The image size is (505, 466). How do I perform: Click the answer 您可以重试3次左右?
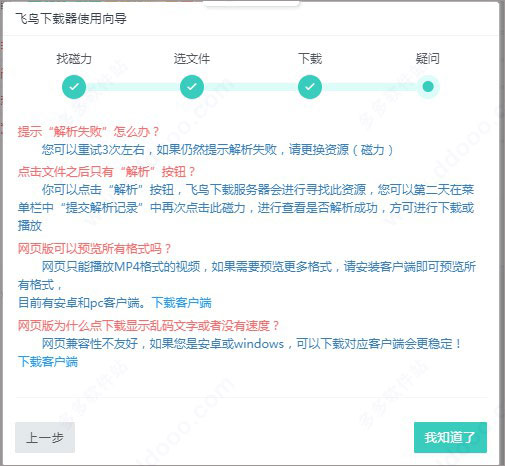pos(217,150)
